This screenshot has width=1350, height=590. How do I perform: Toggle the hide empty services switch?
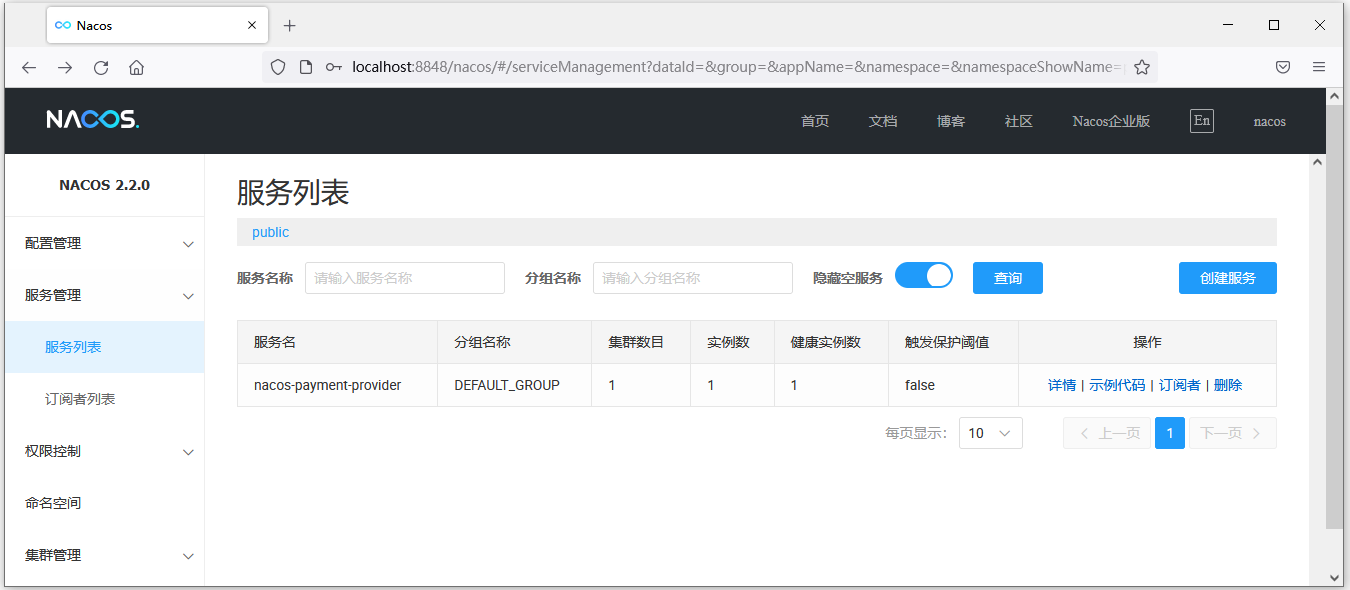924,276
